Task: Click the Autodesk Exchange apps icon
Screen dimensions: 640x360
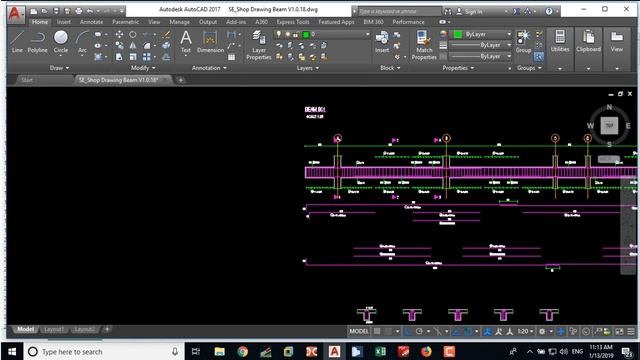Action: coord(517,11)
